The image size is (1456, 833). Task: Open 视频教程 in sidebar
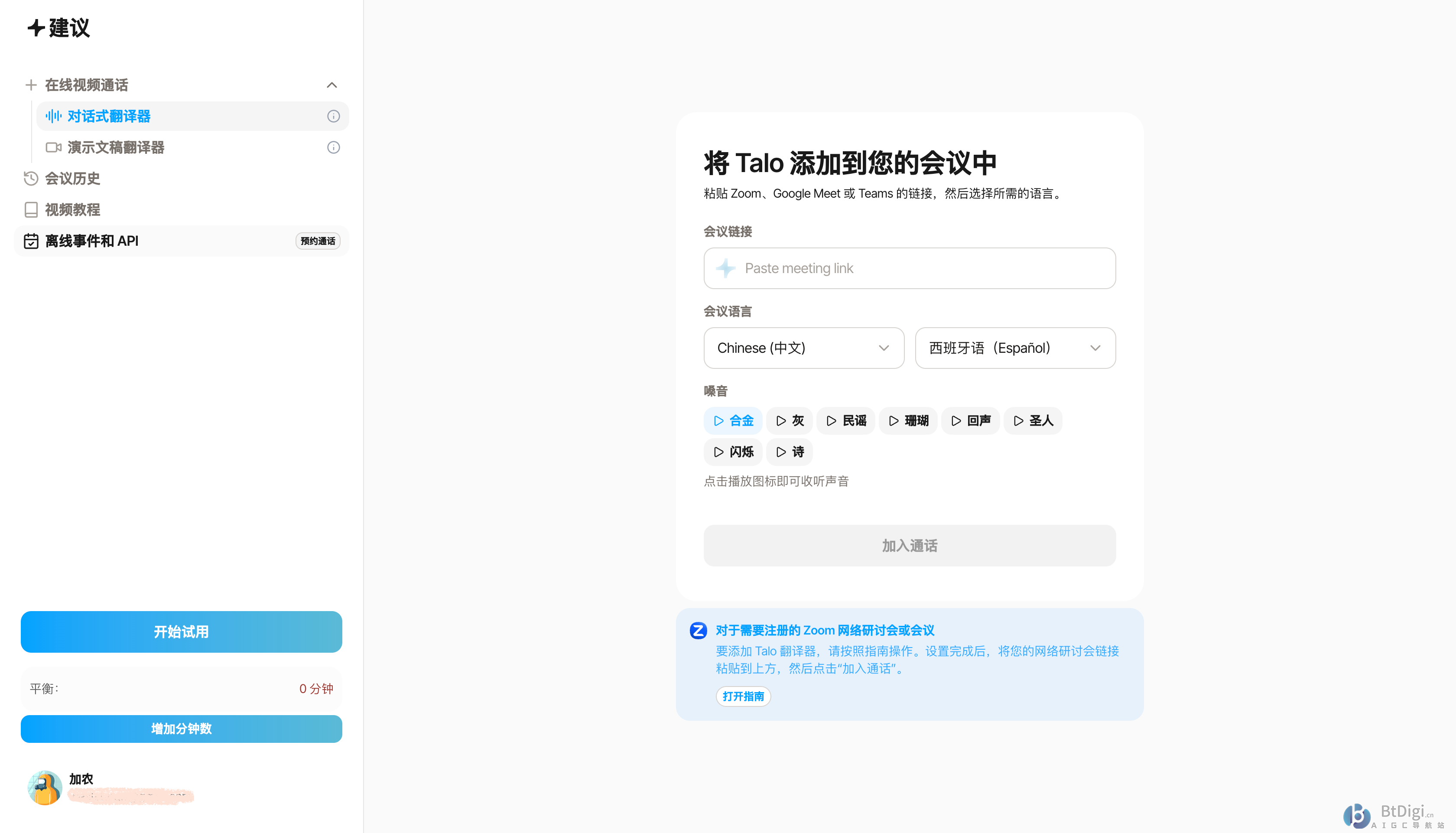(72, 210)
